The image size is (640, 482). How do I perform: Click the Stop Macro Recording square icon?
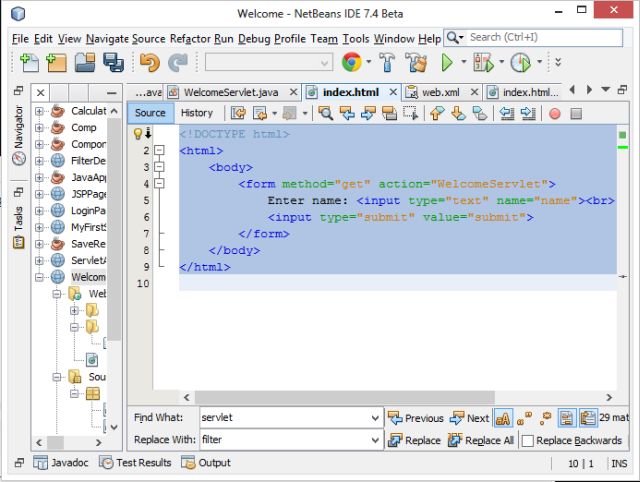pyautogui.click(x=576, y=113)
